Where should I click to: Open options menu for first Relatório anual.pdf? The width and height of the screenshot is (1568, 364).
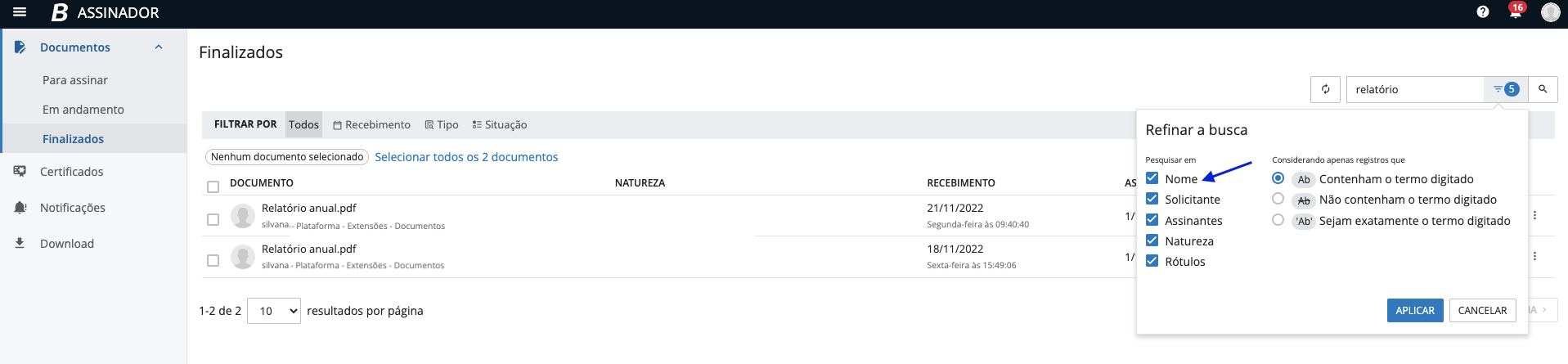tap(1534, 215)
